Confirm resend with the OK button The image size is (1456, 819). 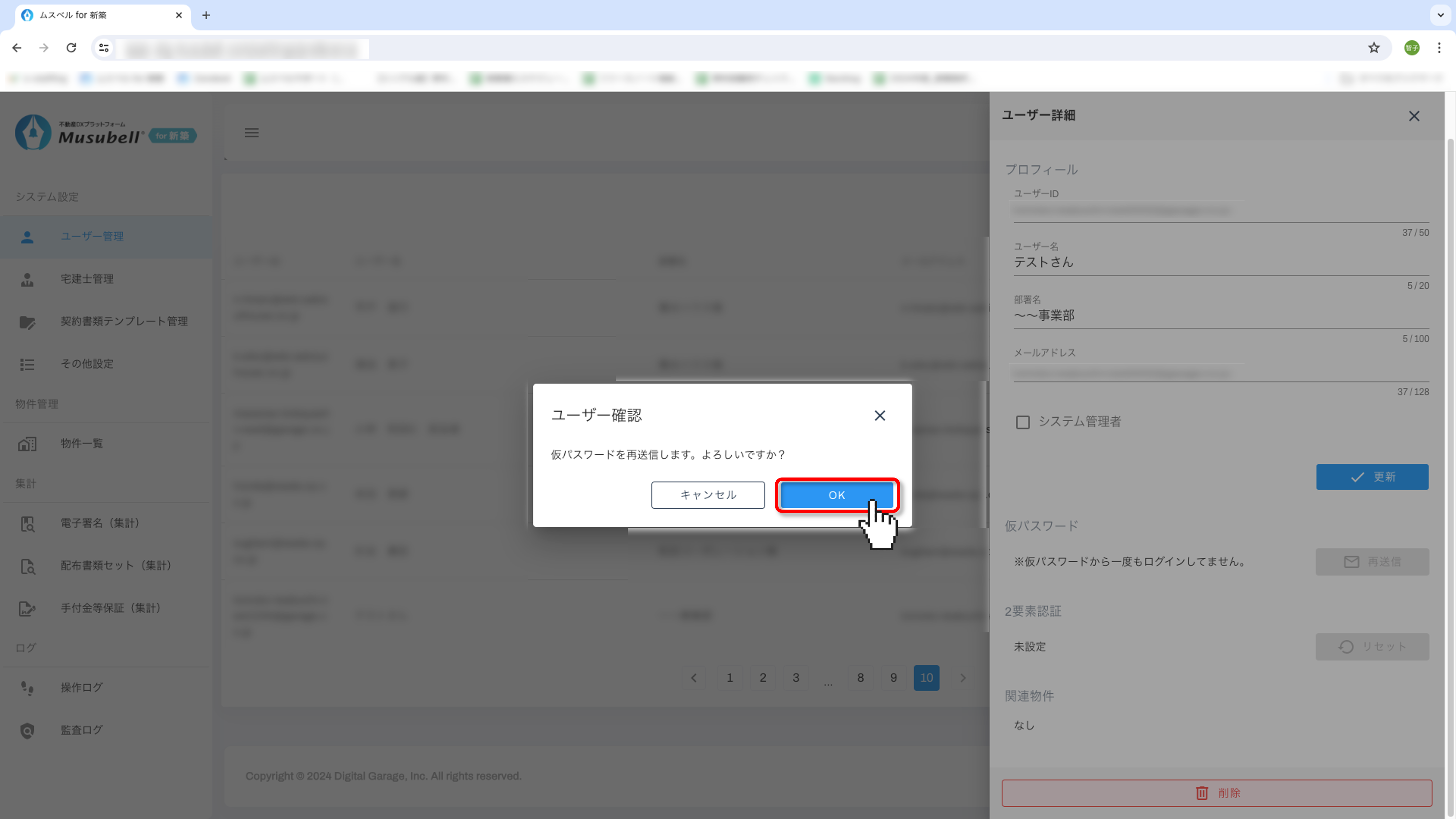837,495
